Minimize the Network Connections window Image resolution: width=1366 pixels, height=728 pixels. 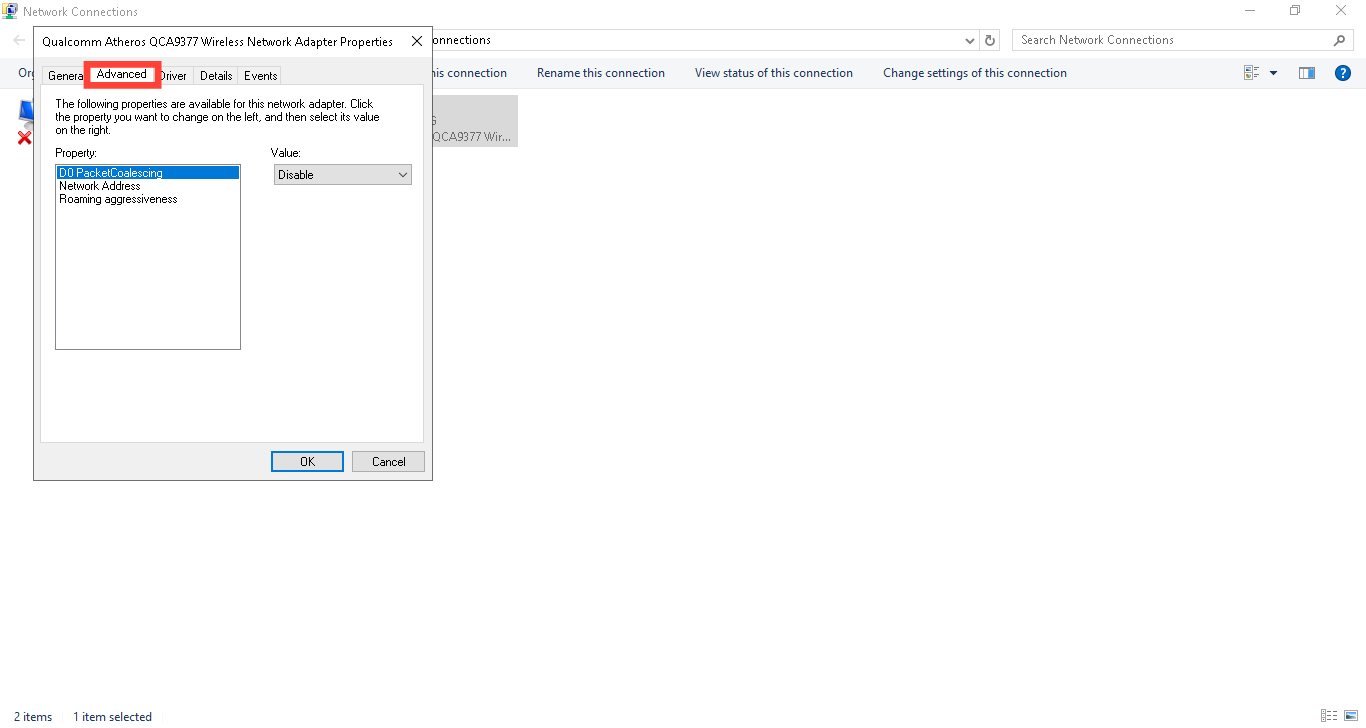pyautogui.click(x=1250, y=11)
